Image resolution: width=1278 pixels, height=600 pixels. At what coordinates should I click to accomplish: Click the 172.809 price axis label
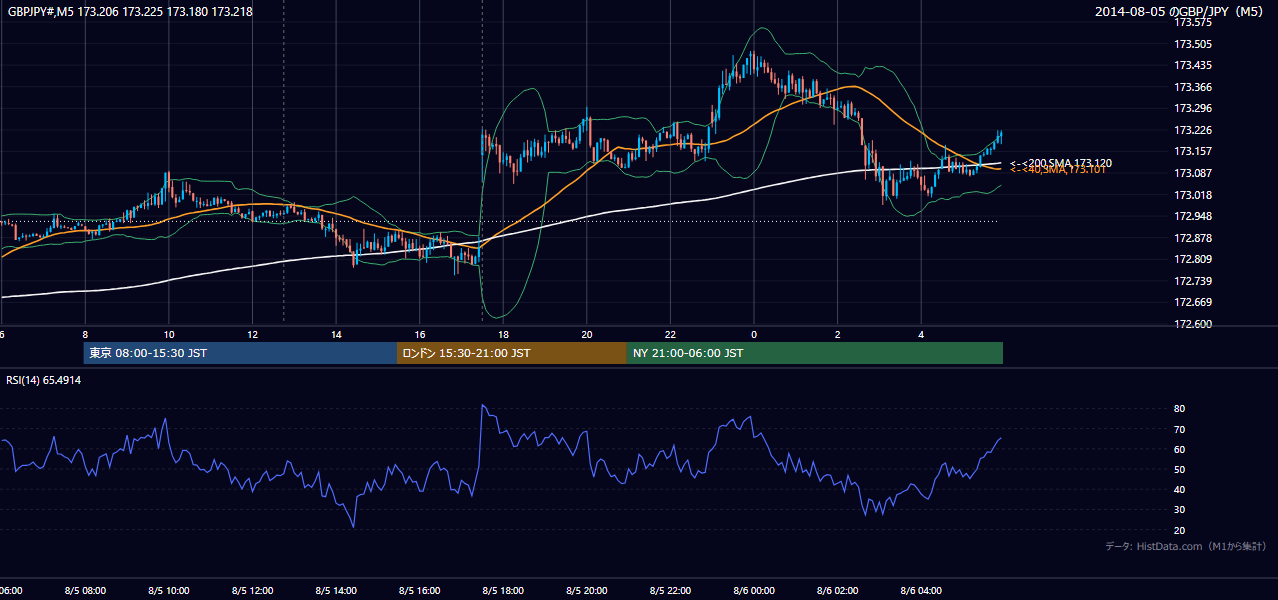tap(1192, 259)
